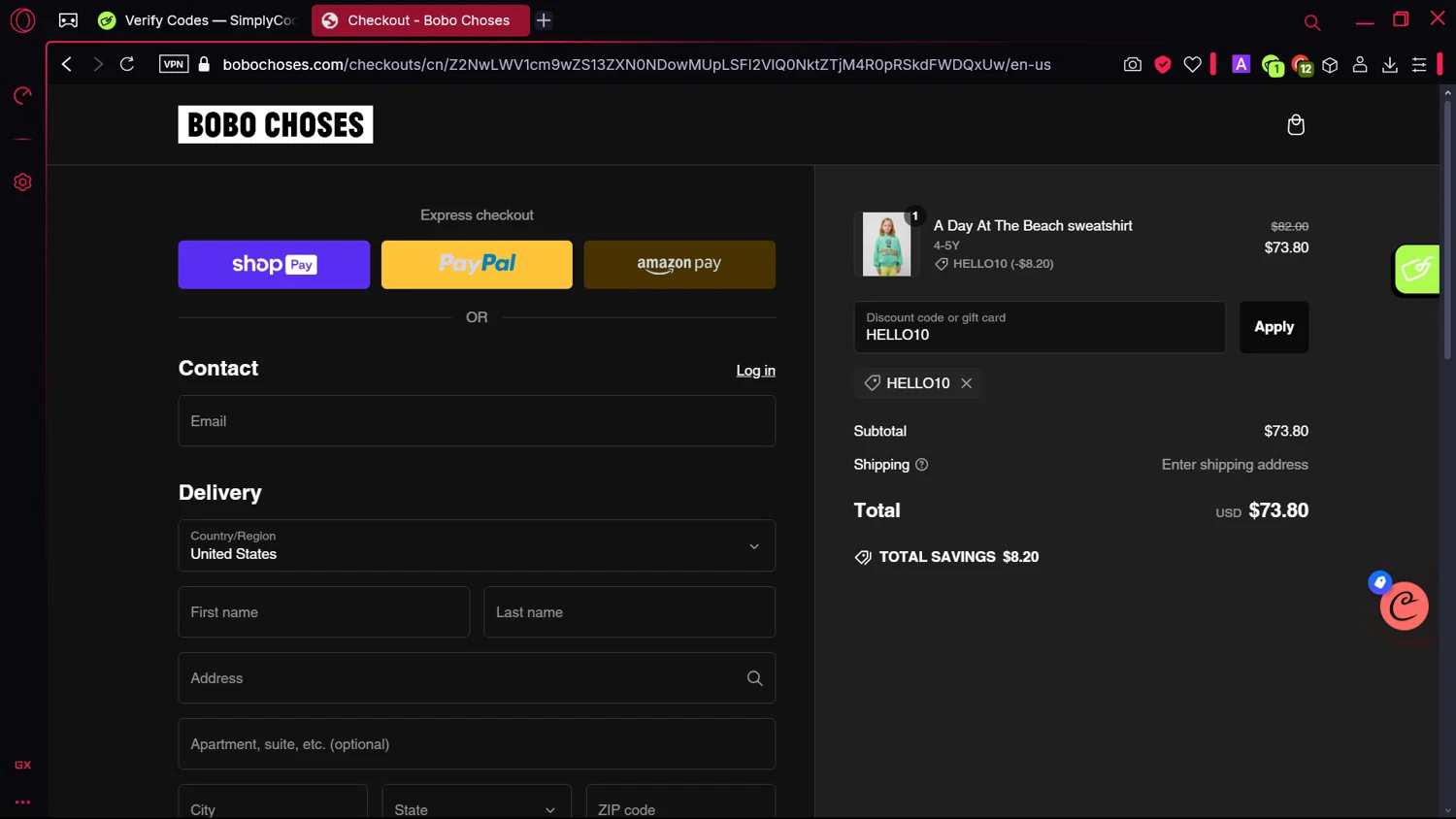Open the red chat bubble widget
Screen dimensions: 1456x819
click(1404, 606)
